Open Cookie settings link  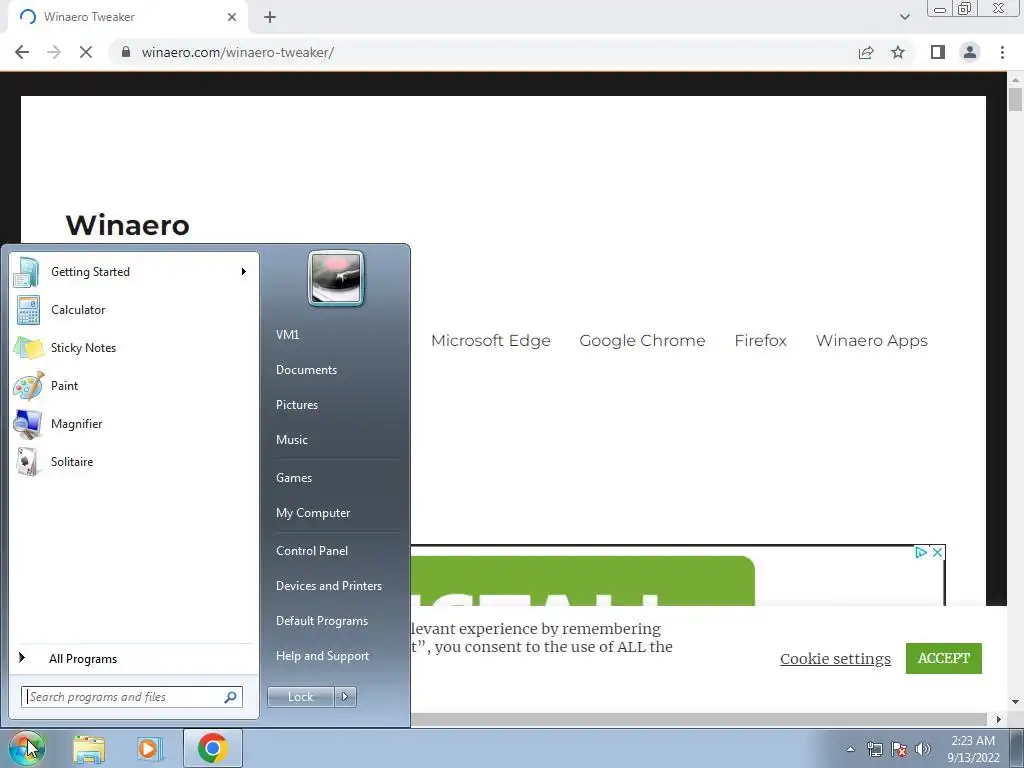point(835,658)
